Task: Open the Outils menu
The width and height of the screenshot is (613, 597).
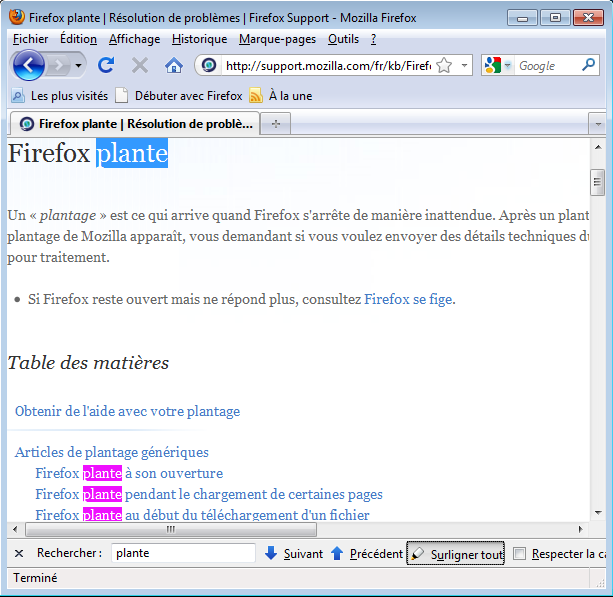Action: pos(343,39)
